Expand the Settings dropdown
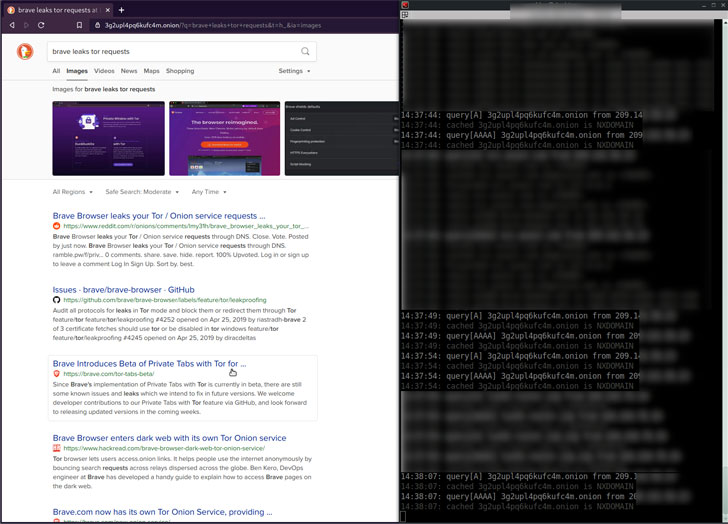This screenshot has height=524, width=728. (x=294, y=71)
